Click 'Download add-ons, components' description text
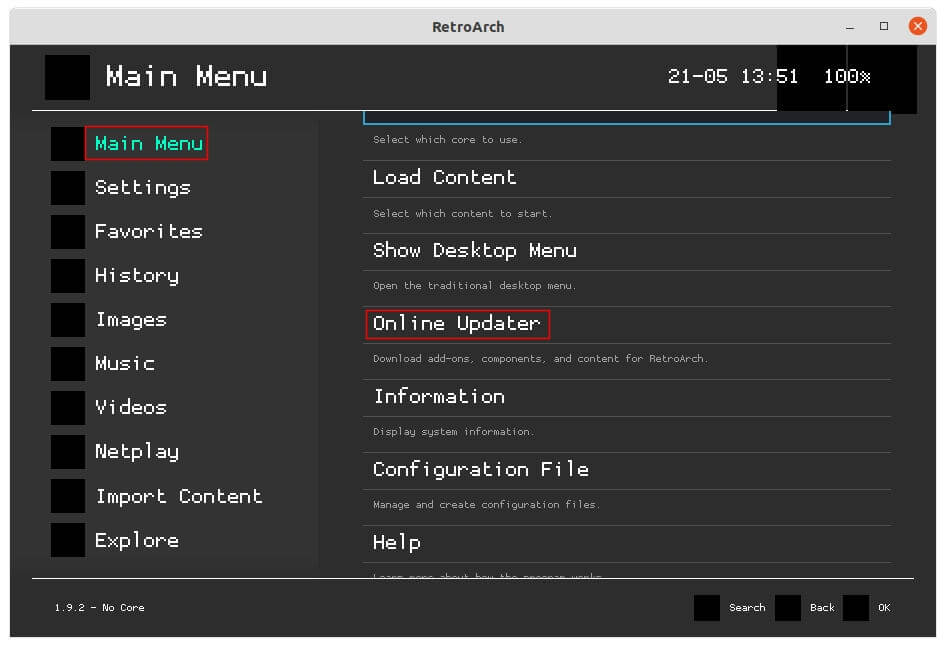The image size is (946, 647). 540,359
